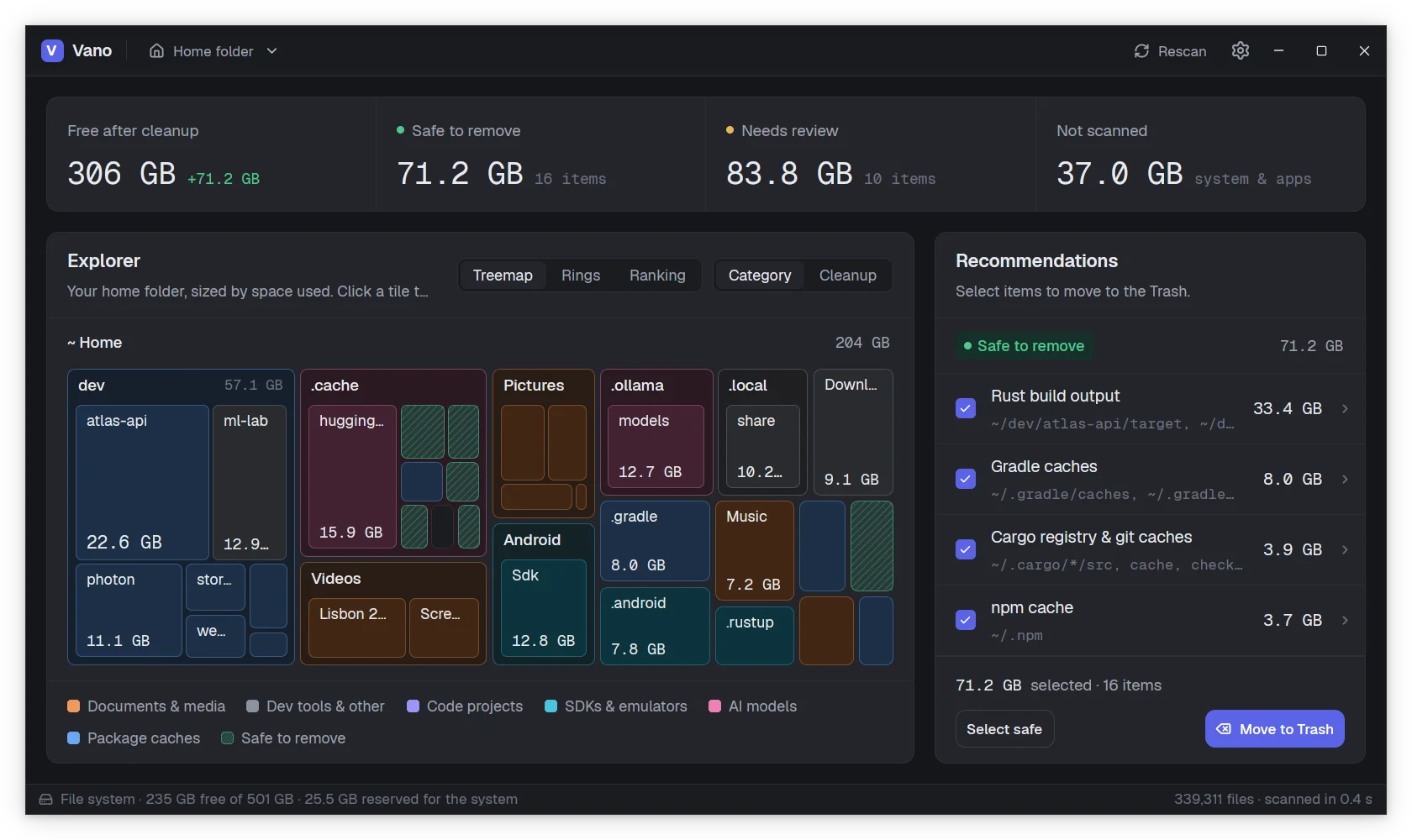This screenshot has width=1412, height=840.
Task: Open settings via the gear icon
Action: pyautogui.click(x=1241, y=50)
